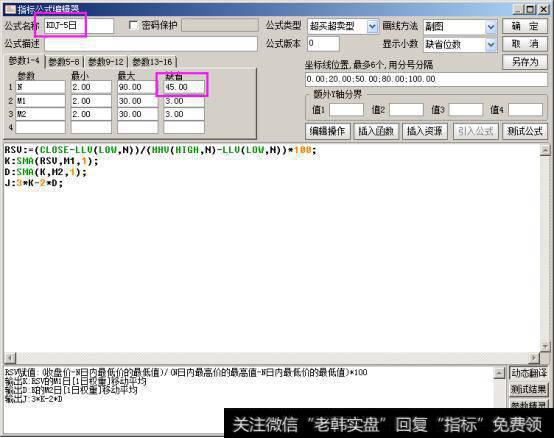554x438 pixels.
Task: Click the code line J:3*K-2*D;
Action: [34, 183]
